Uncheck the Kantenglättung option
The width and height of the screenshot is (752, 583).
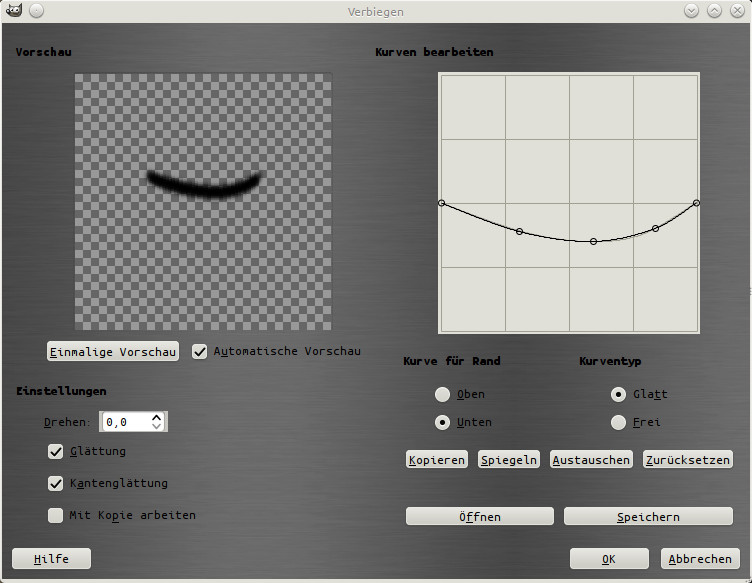[x=56, y=483]
